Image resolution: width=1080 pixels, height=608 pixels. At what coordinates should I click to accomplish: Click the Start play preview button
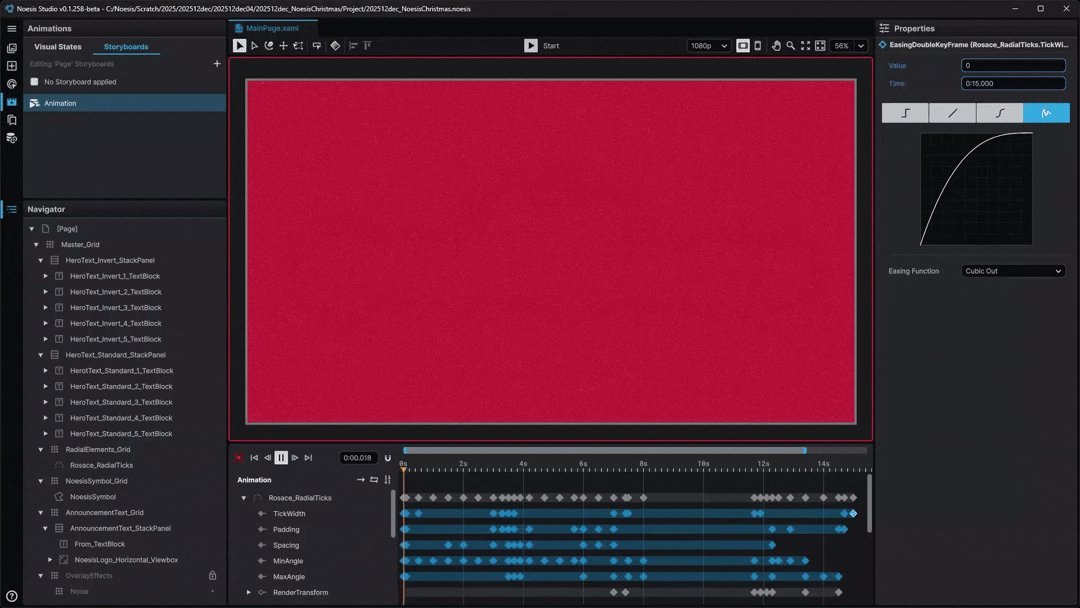click(541, 45)
